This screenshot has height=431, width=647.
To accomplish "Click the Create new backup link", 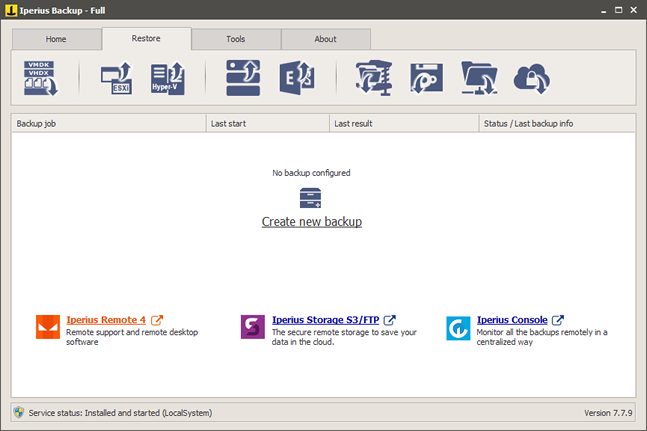I will pyautogui.click(x=312, y=222).
